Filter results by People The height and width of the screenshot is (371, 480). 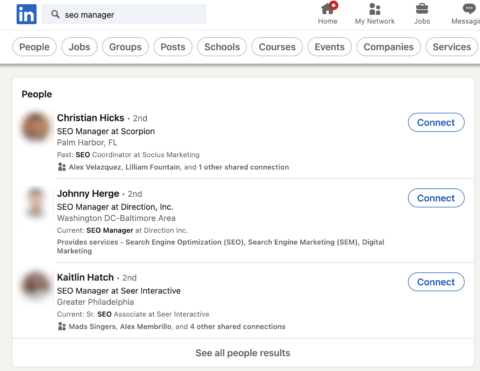pos(34,47)
